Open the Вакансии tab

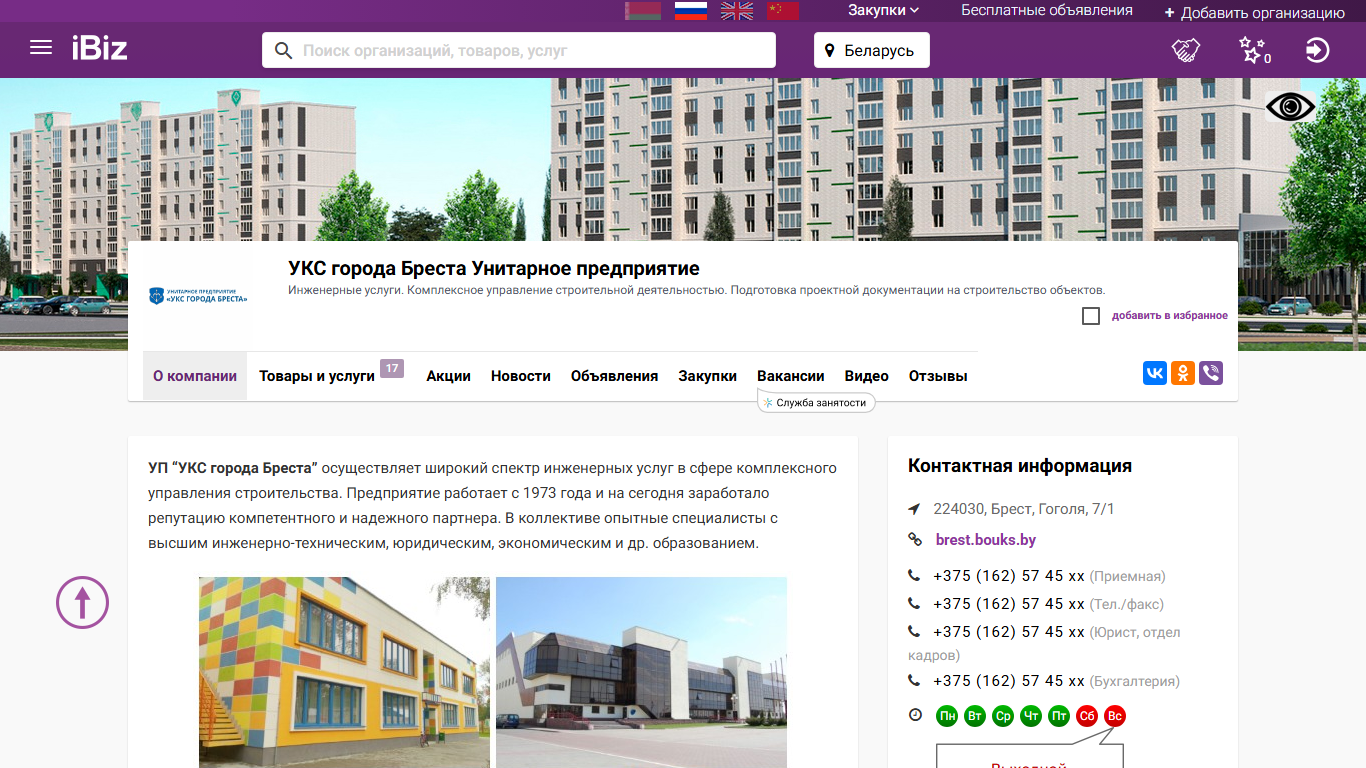pos(791,376)
